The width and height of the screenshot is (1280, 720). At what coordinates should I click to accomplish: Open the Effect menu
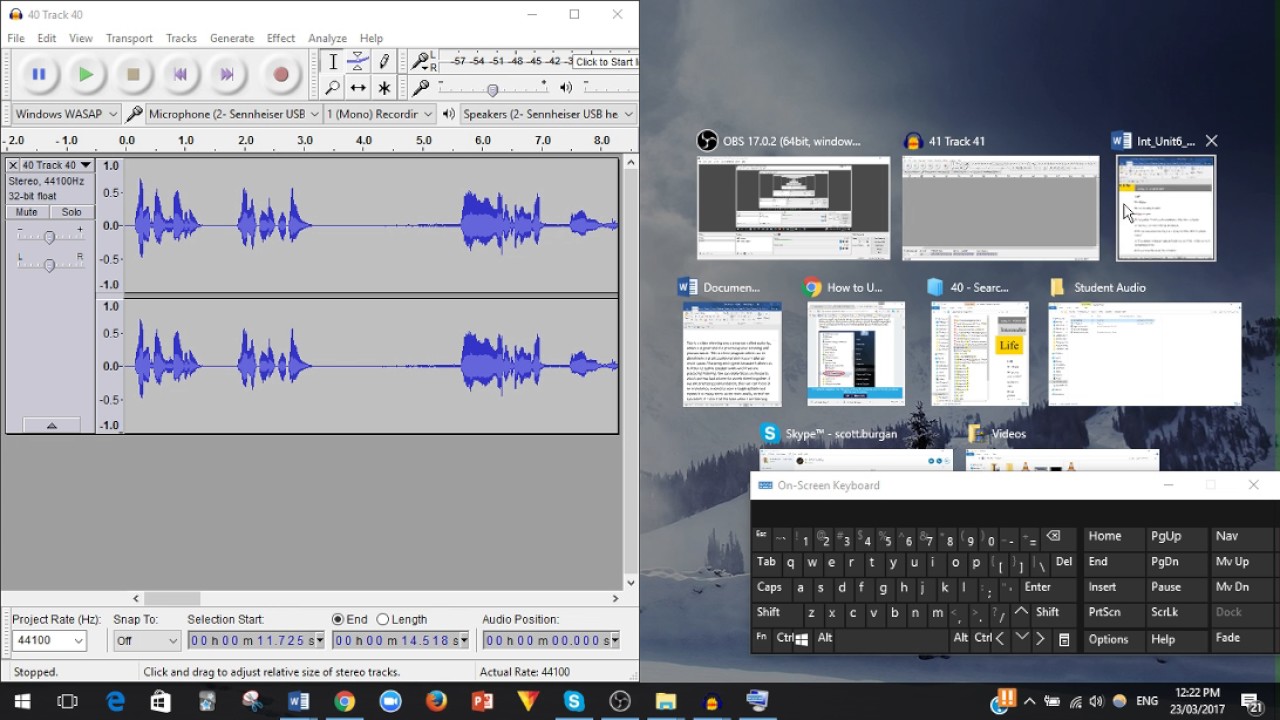point(281,38)
